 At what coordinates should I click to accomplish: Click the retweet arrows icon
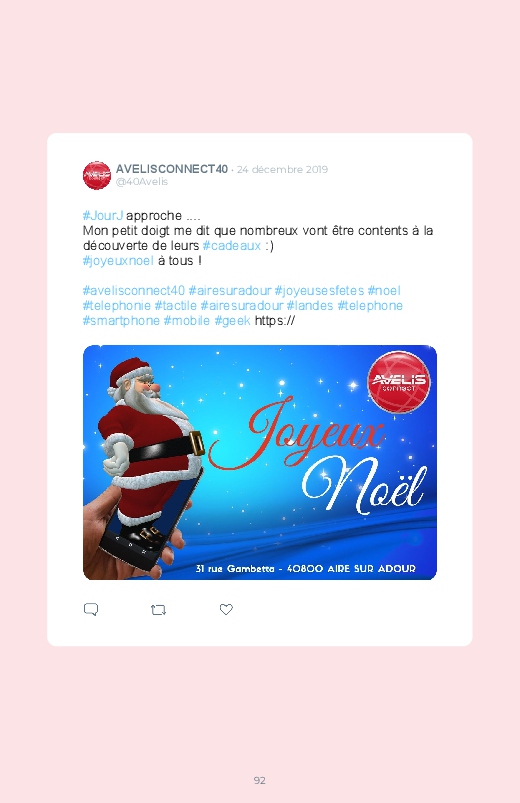(x=158, y=610)
